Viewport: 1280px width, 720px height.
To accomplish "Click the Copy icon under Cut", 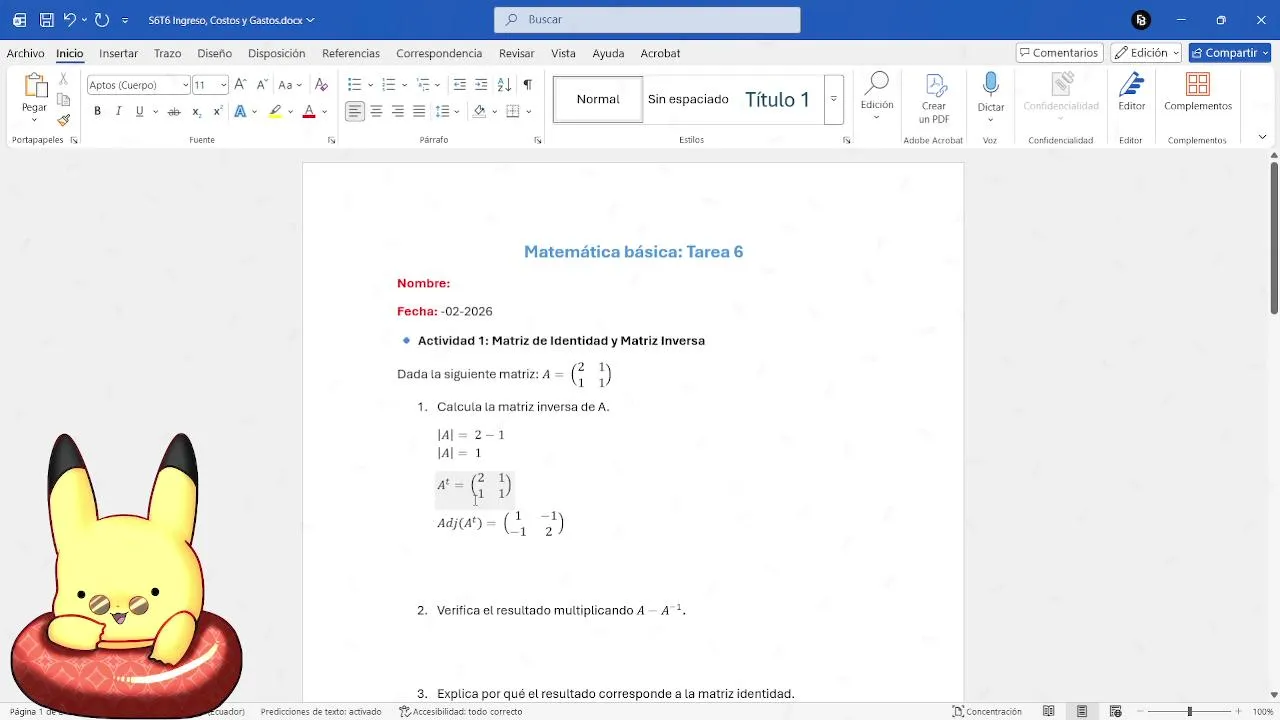I will [64, 100].
